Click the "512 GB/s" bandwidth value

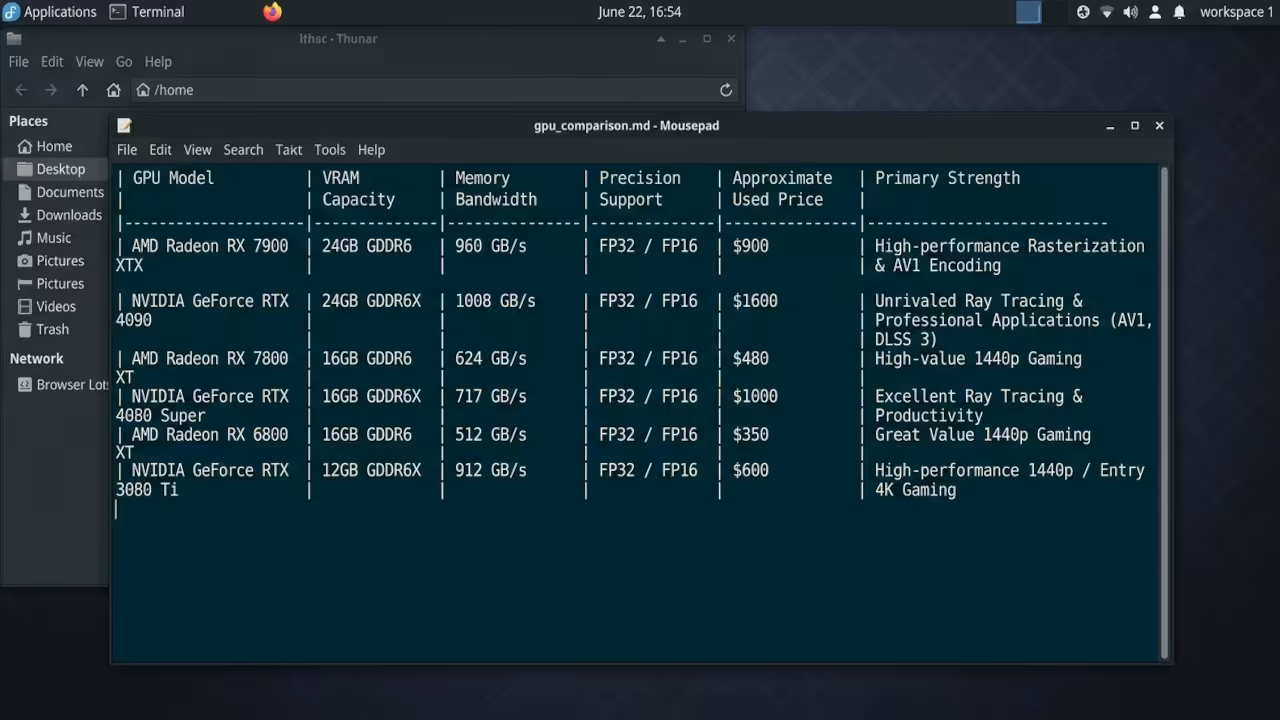click(x=490, y=435)
